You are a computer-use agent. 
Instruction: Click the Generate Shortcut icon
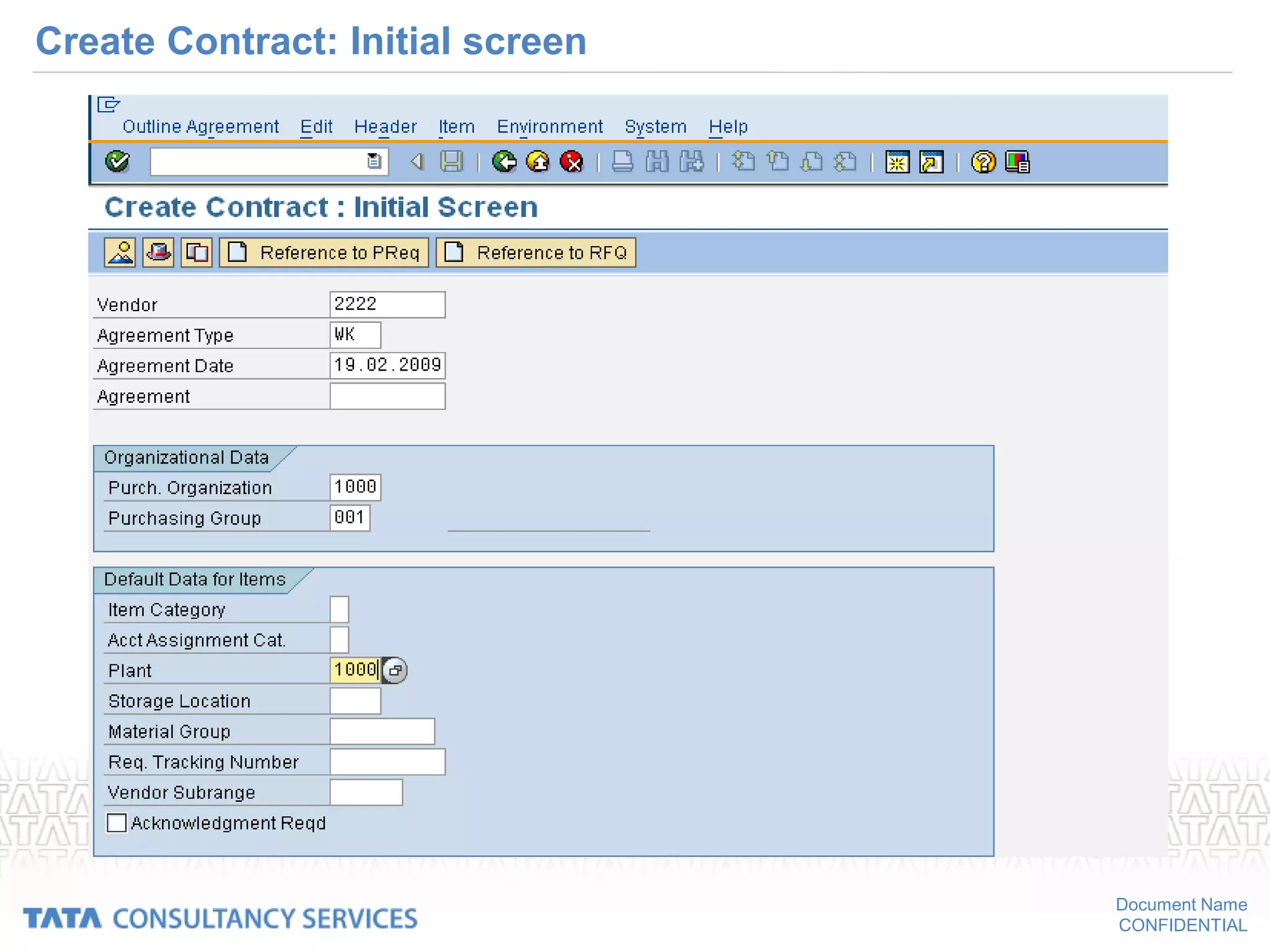pyautogui.click(x=931, y=162)
